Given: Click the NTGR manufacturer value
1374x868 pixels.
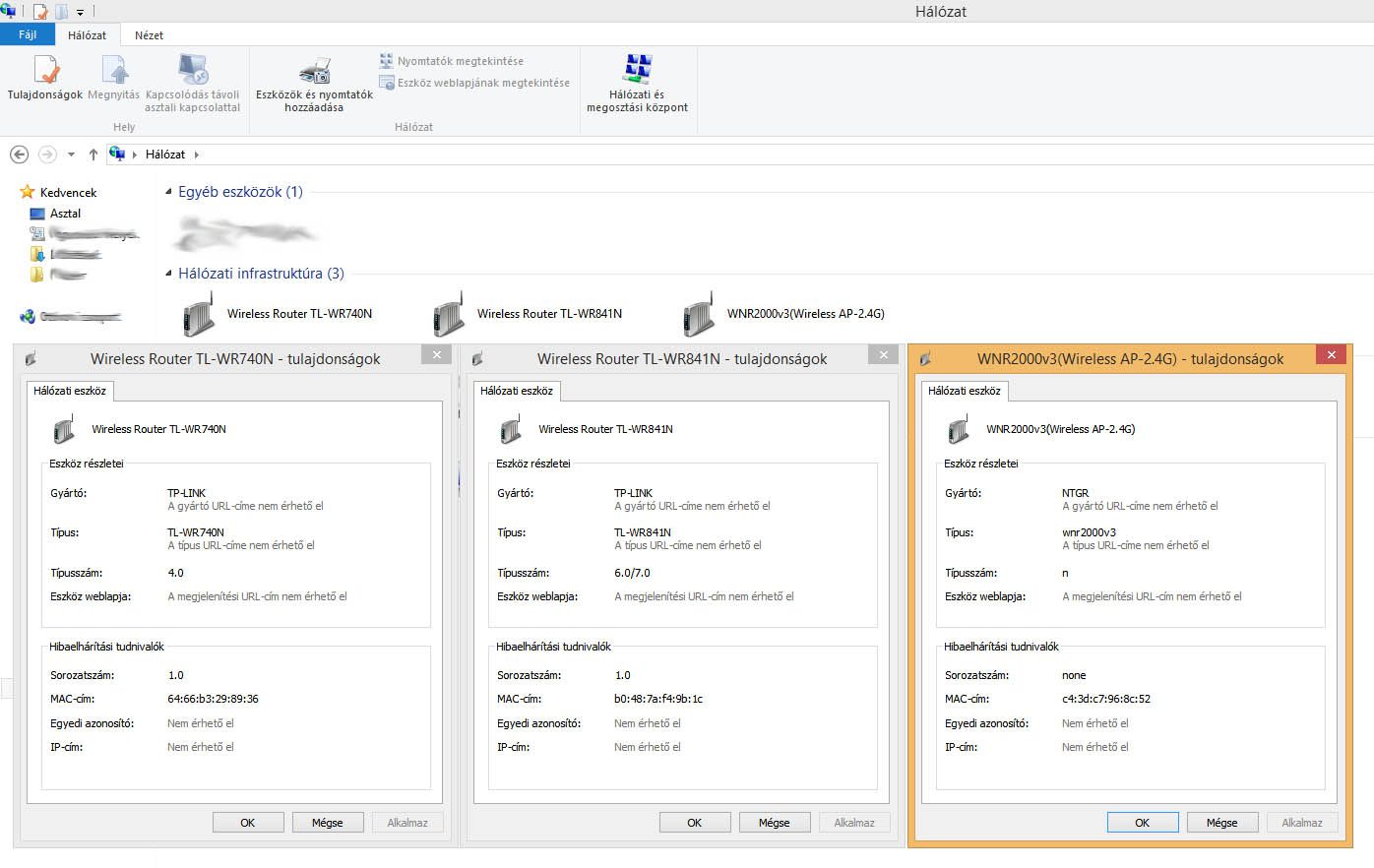Looking at the screenshot, I should pyautogui.click(x=1076, y=493).
